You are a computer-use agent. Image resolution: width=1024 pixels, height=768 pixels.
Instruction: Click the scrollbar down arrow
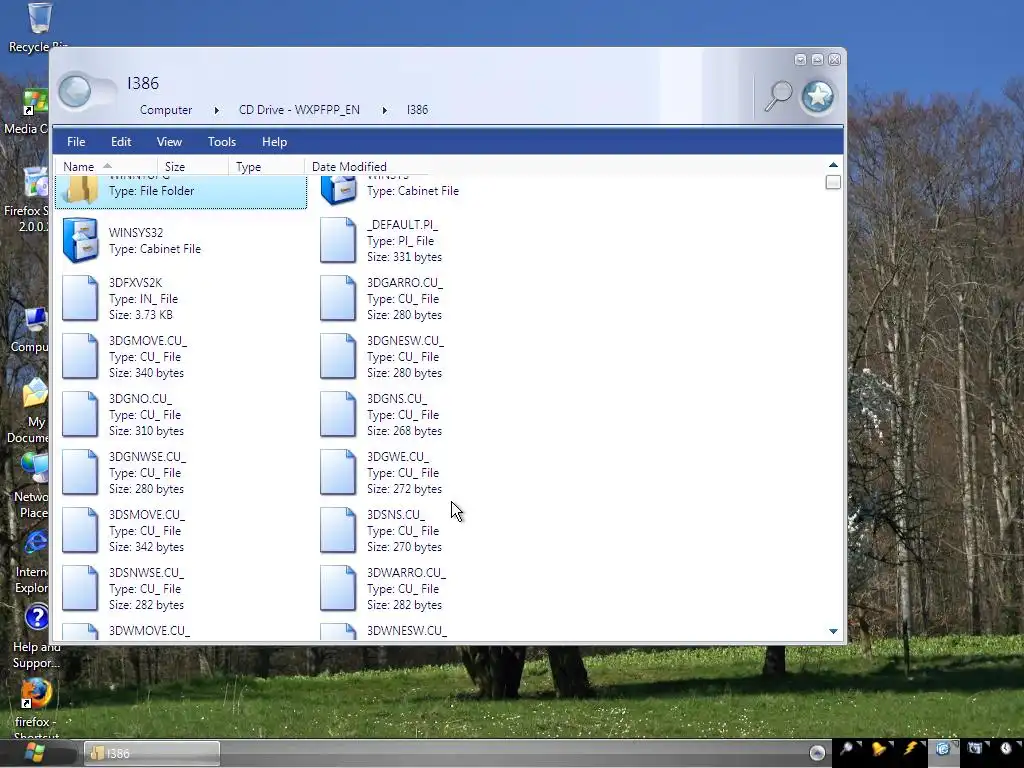point(833,631)
